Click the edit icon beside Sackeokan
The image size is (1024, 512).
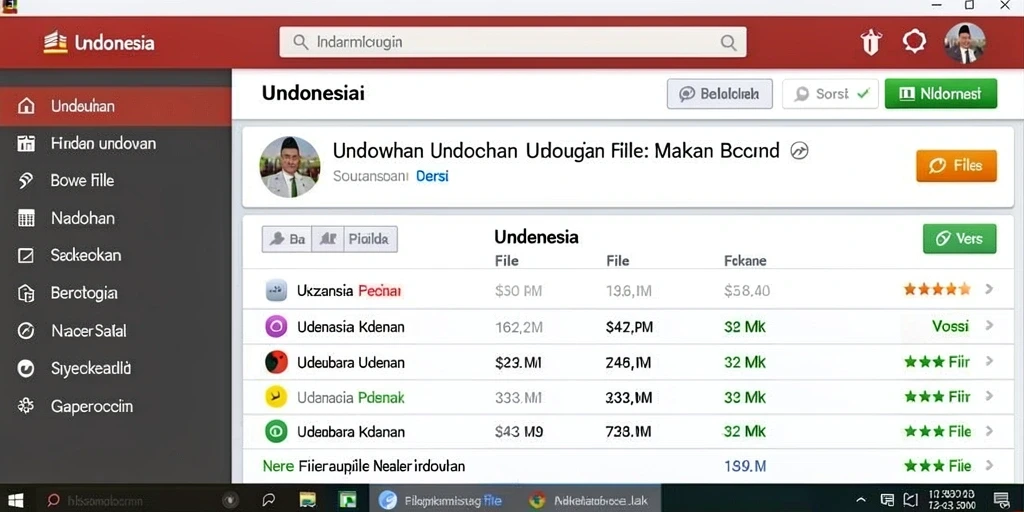click(26, 255)
